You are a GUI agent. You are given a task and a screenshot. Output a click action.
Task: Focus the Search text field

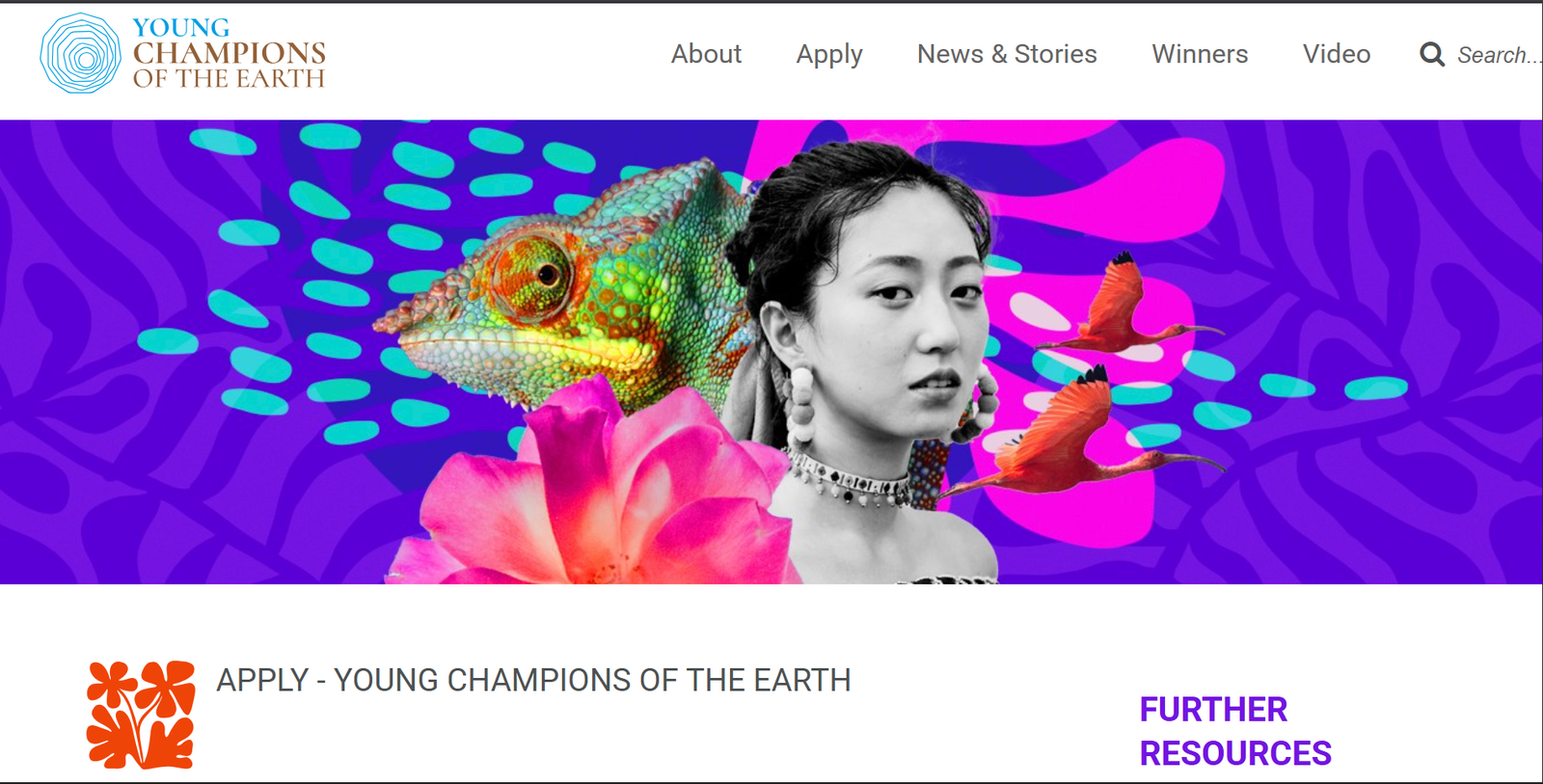click(x=1500, y=55)
